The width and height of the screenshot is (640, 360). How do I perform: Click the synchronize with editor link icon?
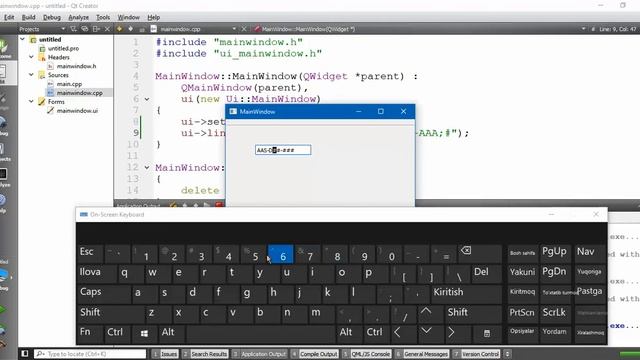click(x=84, y=29)
